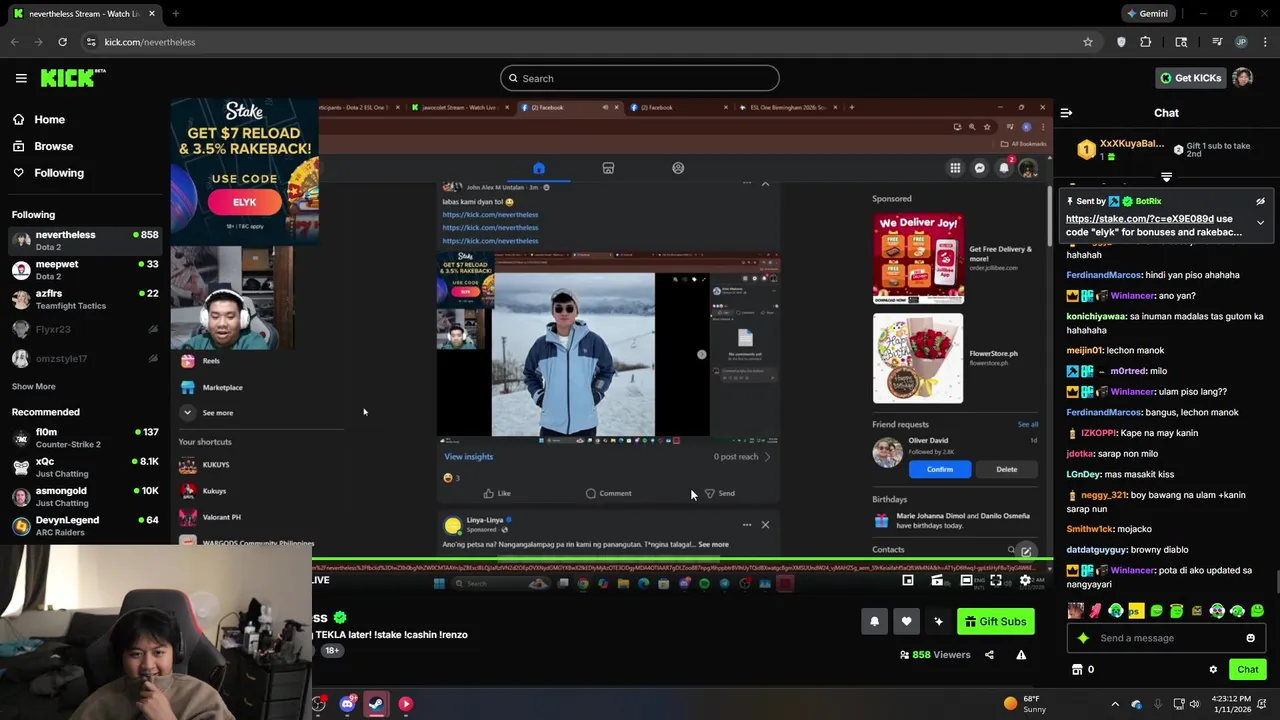Viewport: 1280px width, 720px height.
Task: Open followed channel omzstyle17
Action: 85,358
